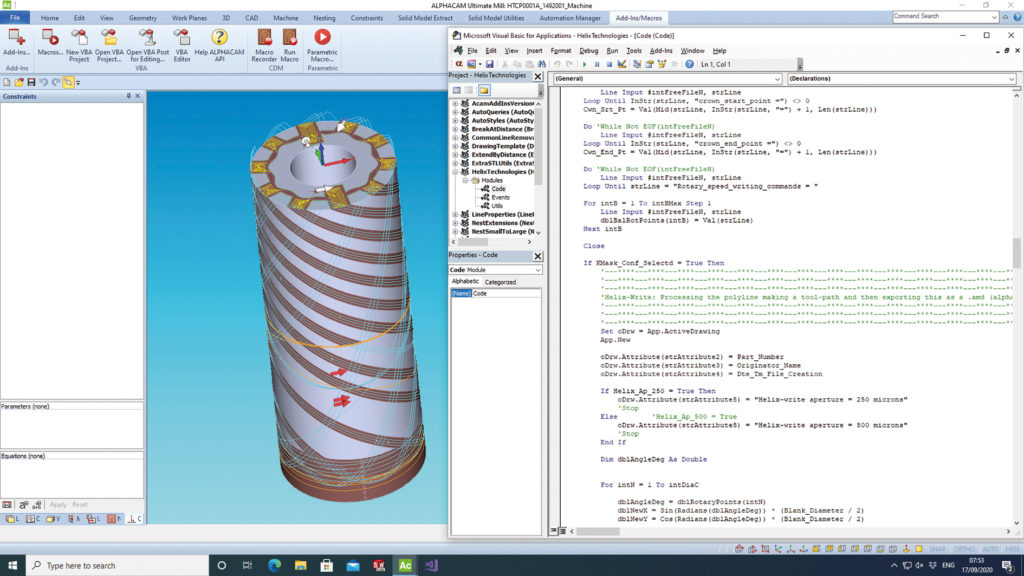Open Microsoft Edge from the taskbar

click(x=274, y=566)
